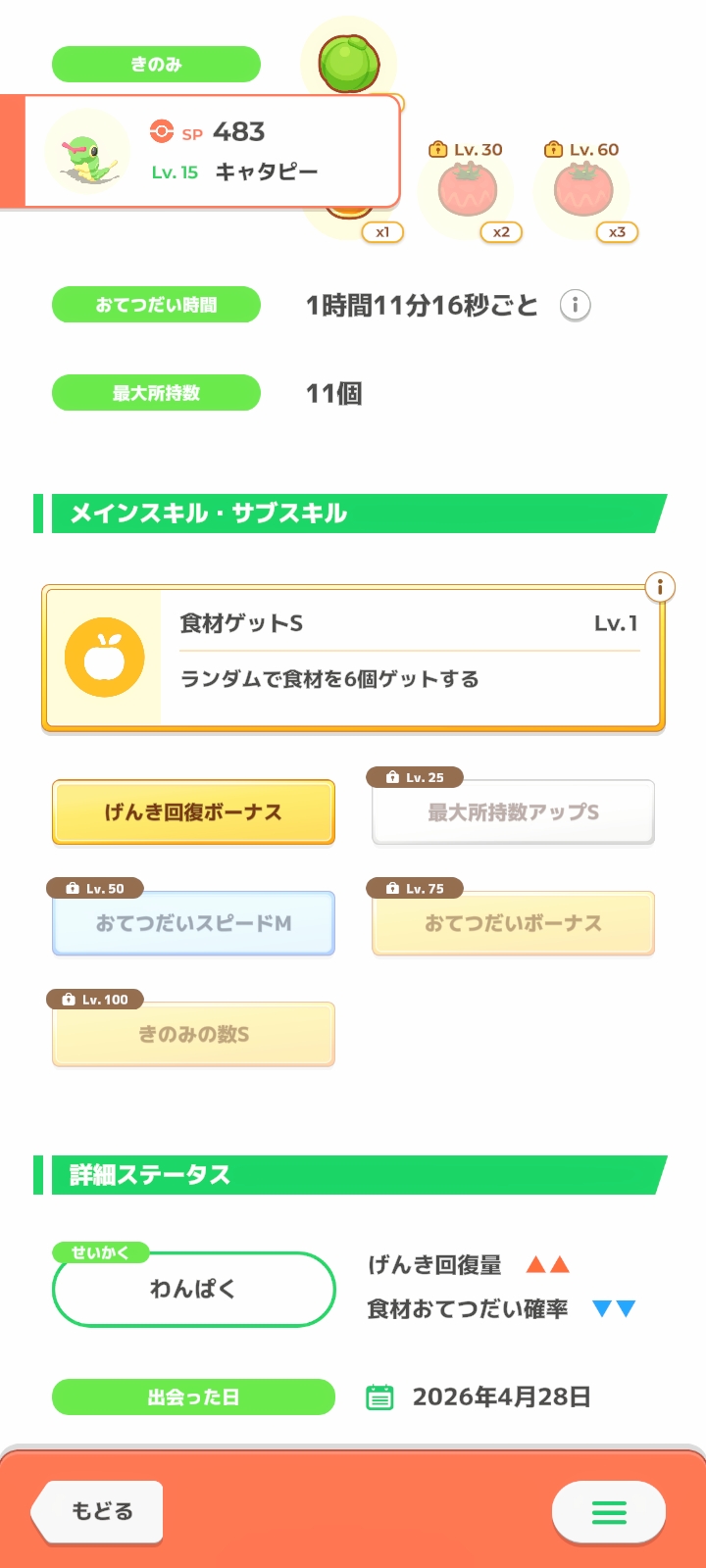
Task: Tap the きのみ label pill
Action: [156, 65]
